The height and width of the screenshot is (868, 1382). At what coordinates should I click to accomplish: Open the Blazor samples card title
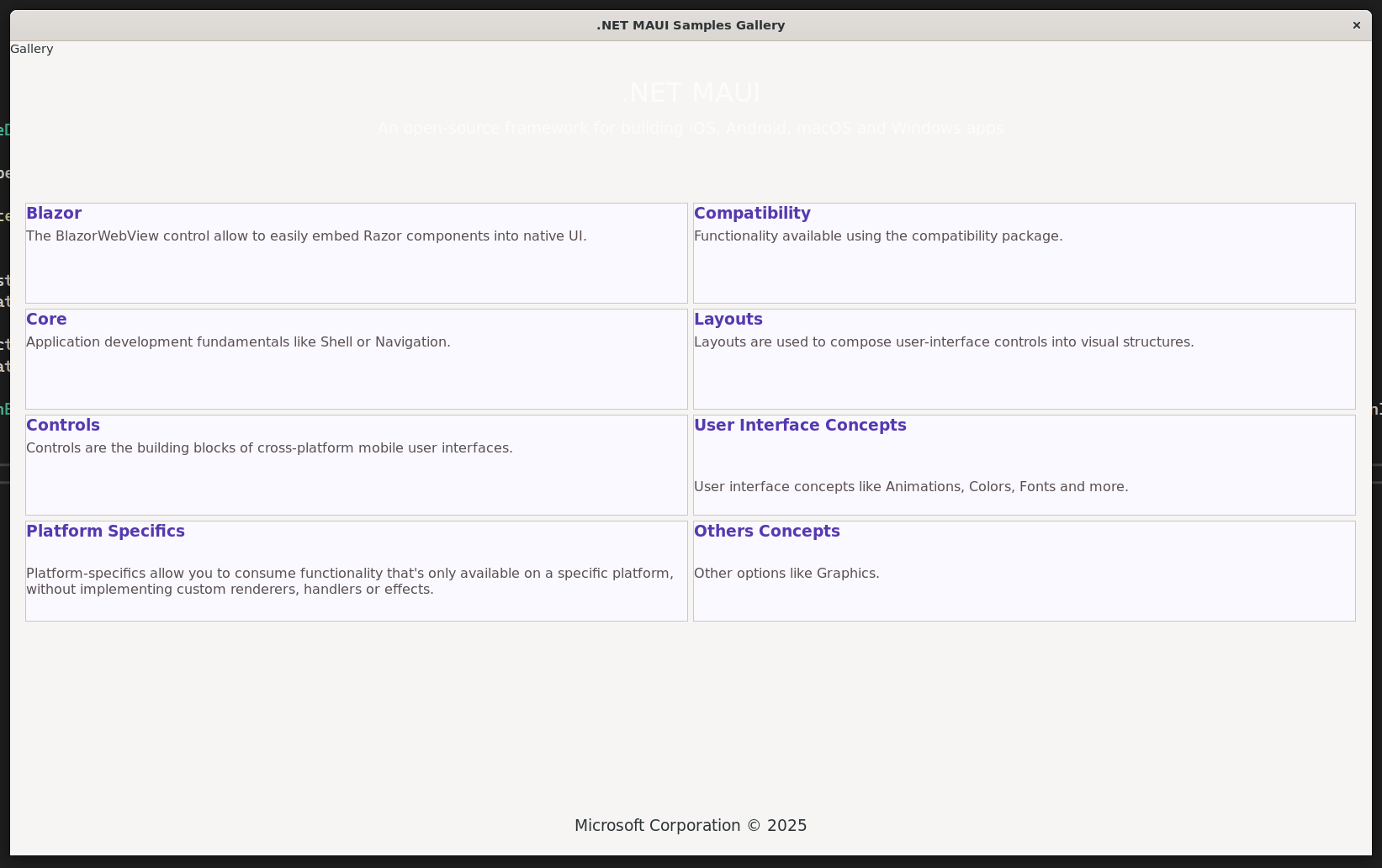[54, 214]
